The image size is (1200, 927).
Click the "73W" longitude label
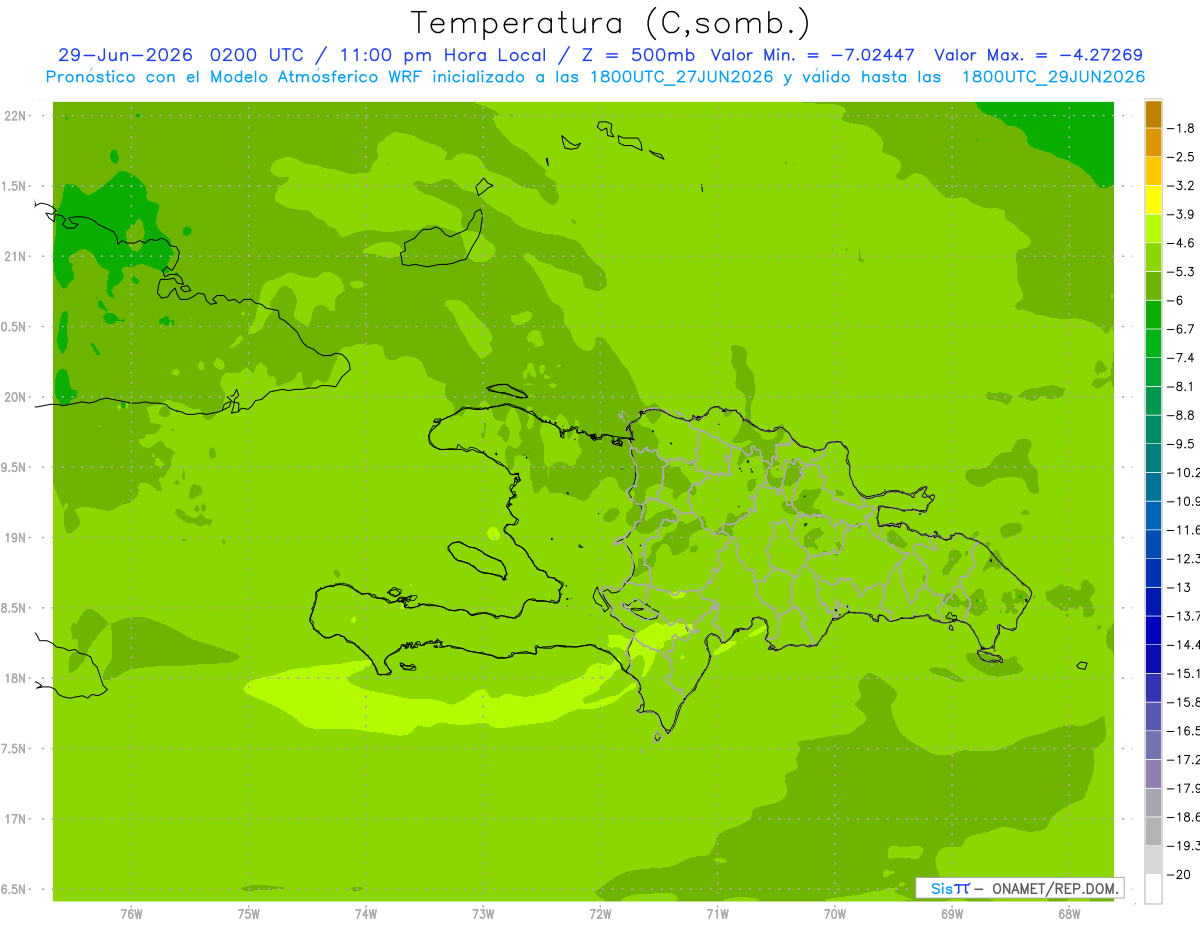[x=483, y=914]
